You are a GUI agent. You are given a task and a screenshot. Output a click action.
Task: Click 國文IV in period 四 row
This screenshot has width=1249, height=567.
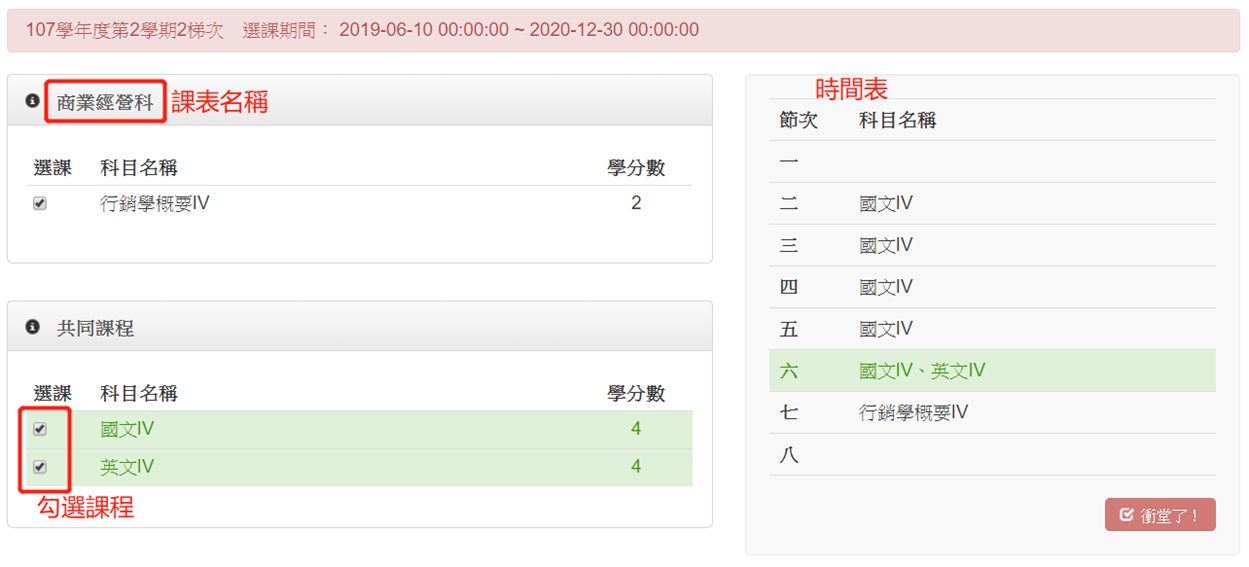click(x=886, y=287)
